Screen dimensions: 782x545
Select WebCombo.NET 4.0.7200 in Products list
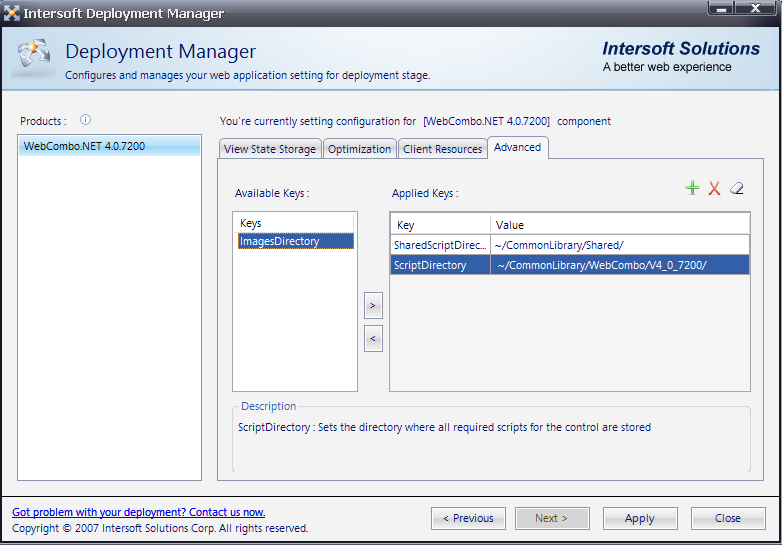click(x=85, y=146)
